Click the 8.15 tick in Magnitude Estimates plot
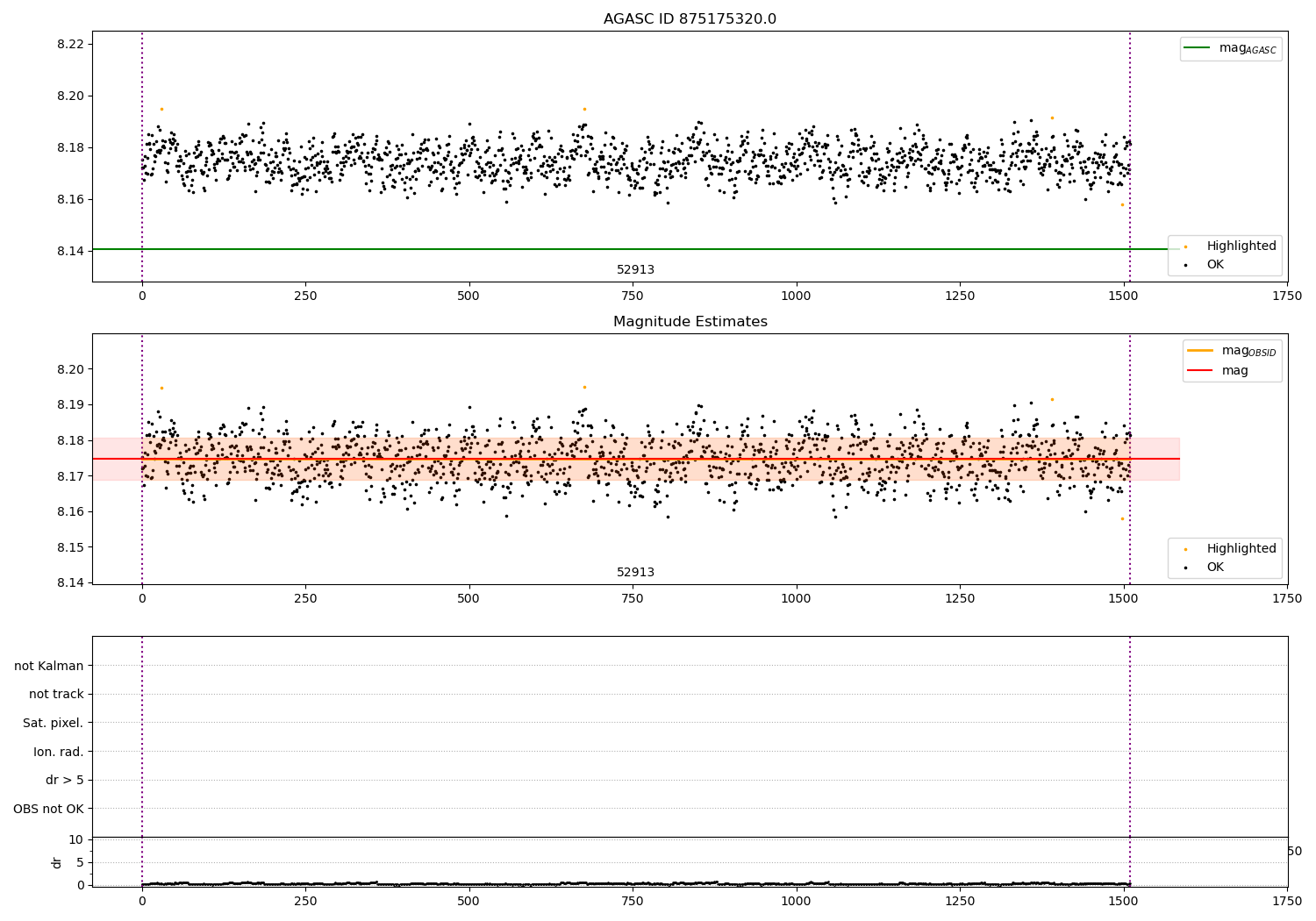1316x921 pixels. pos(69,548)
